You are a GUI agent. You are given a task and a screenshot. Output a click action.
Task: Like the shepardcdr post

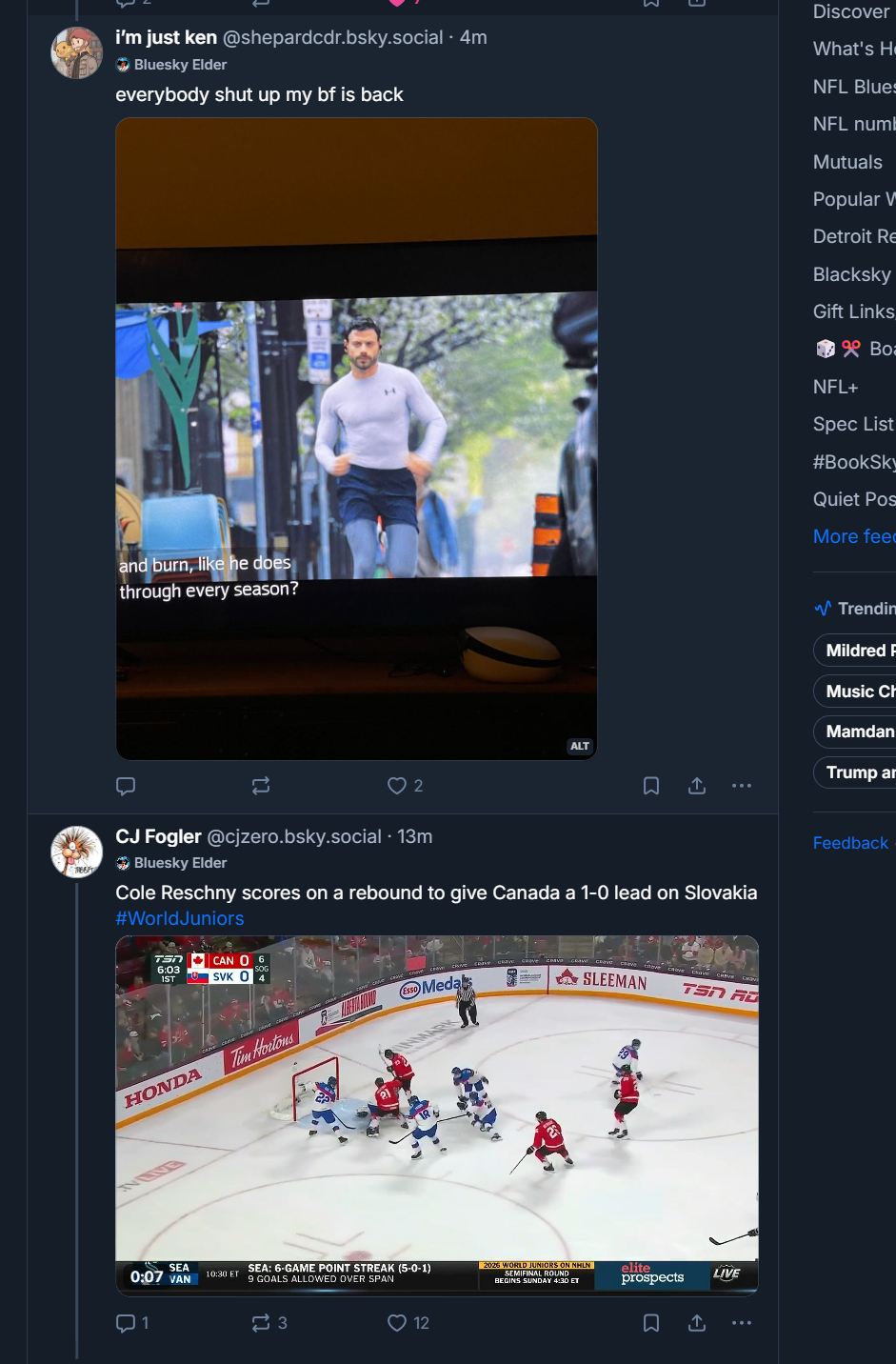pos(397,786)
